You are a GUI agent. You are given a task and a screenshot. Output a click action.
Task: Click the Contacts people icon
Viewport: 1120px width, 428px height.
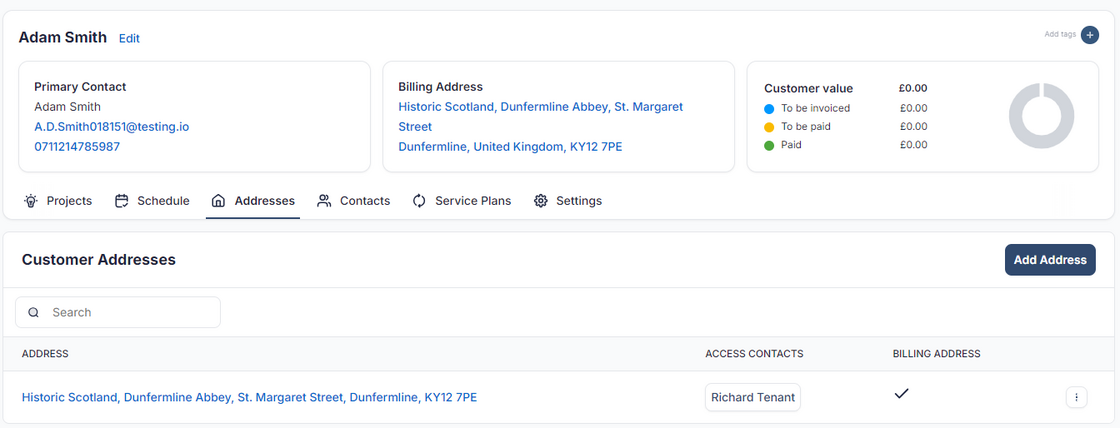(x=324, y=201)
